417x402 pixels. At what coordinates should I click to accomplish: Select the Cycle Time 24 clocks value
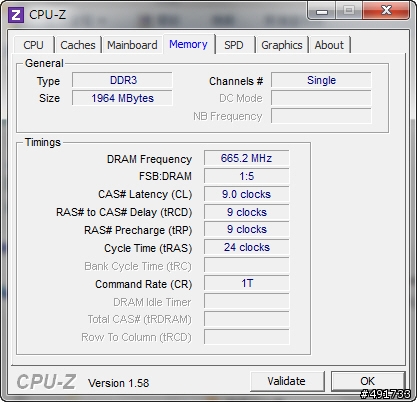[x=247, y=247]
